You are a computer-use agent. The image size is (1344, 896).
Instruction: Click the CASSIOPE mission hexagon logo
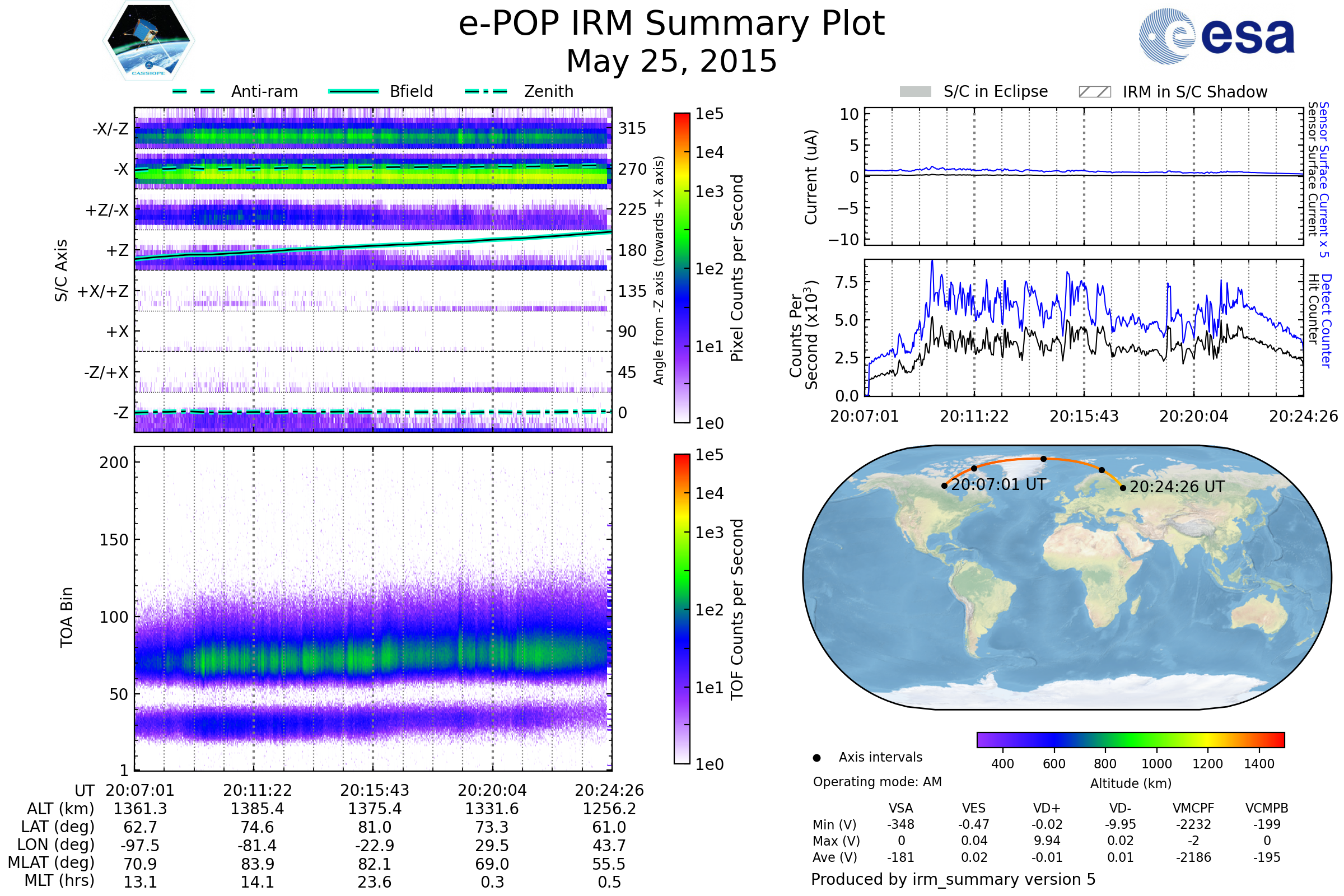pos(148,41)
